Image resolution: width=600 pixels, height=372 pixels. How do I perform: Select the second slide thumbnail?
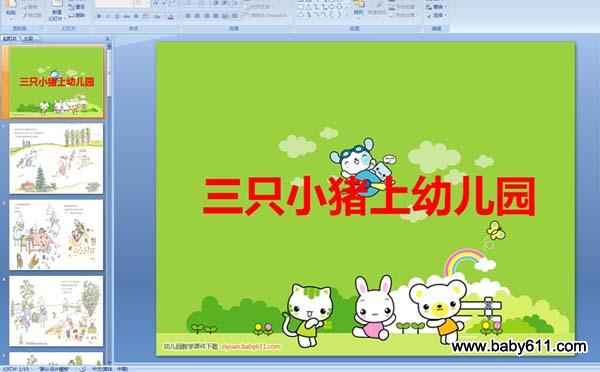(56, 158)
